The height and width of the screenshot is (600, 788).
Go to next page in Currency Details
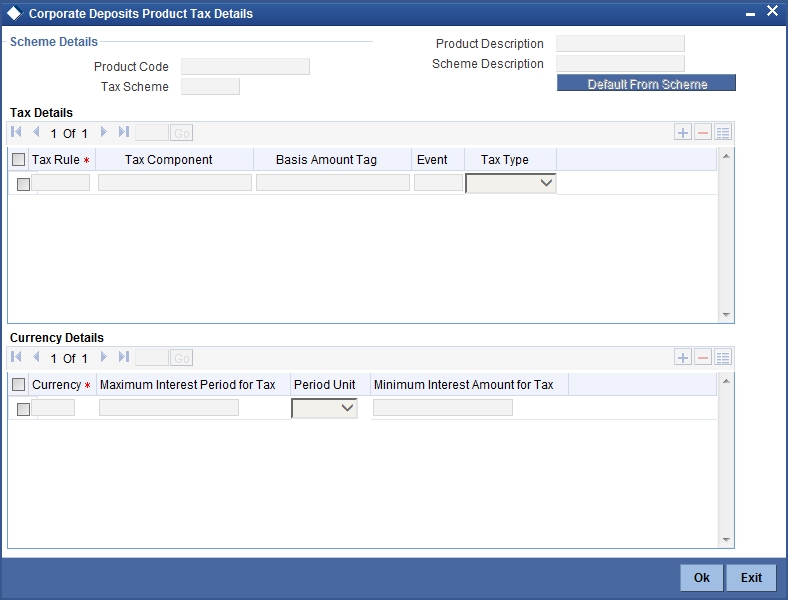coord(104,357)
